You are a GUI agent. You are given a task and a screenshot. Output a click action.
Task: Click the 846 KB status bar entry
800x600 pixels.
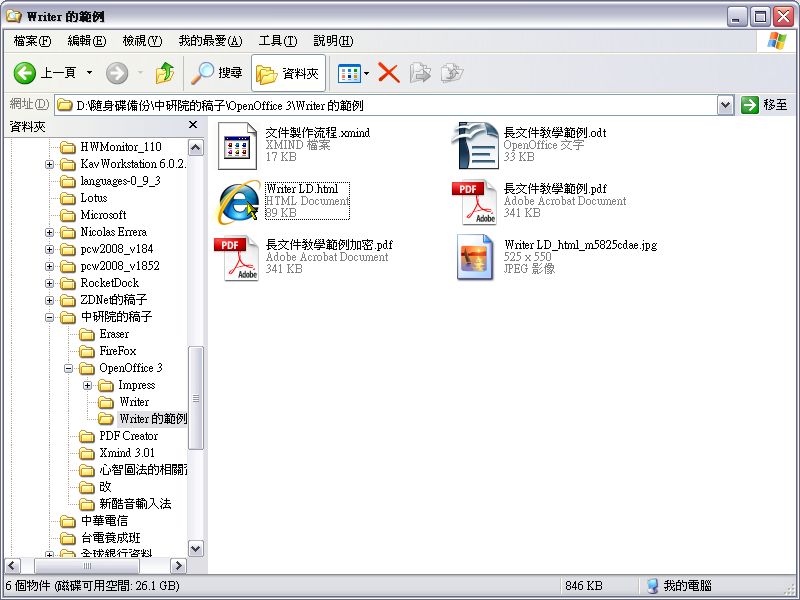584,586
